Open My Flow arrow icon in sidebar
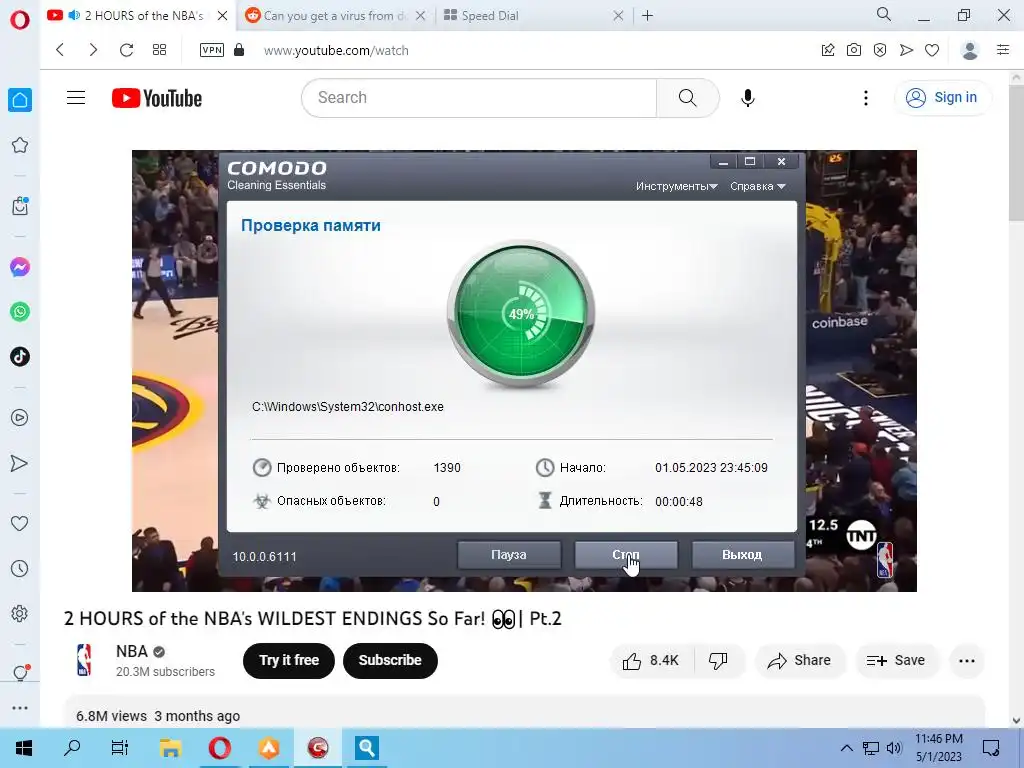This screenshot has width=1024, height=768. pos(20,463)
